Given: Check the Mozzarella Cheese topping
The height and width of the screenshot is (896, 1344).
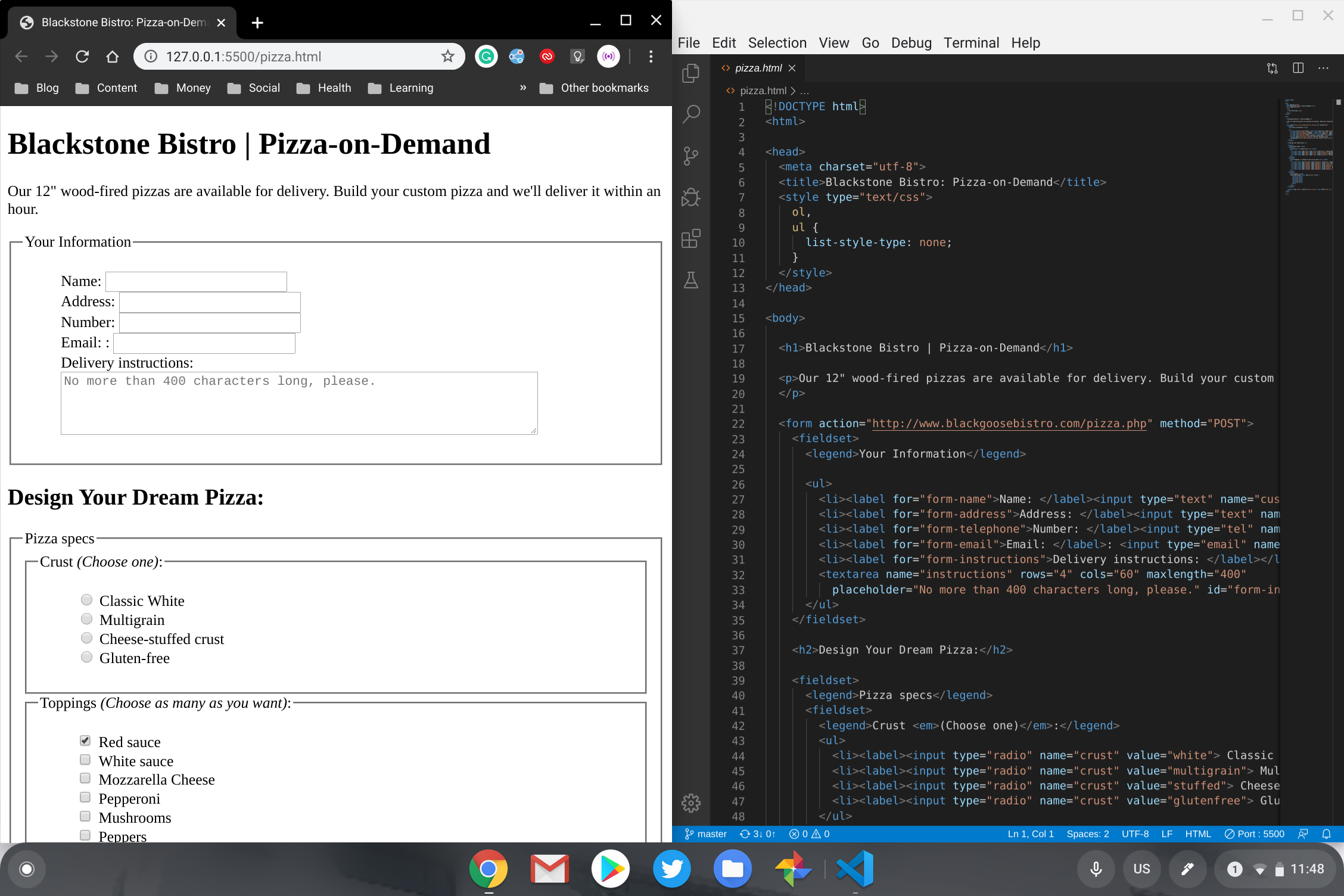Looking at the screenshot, I should click(85, 779).
